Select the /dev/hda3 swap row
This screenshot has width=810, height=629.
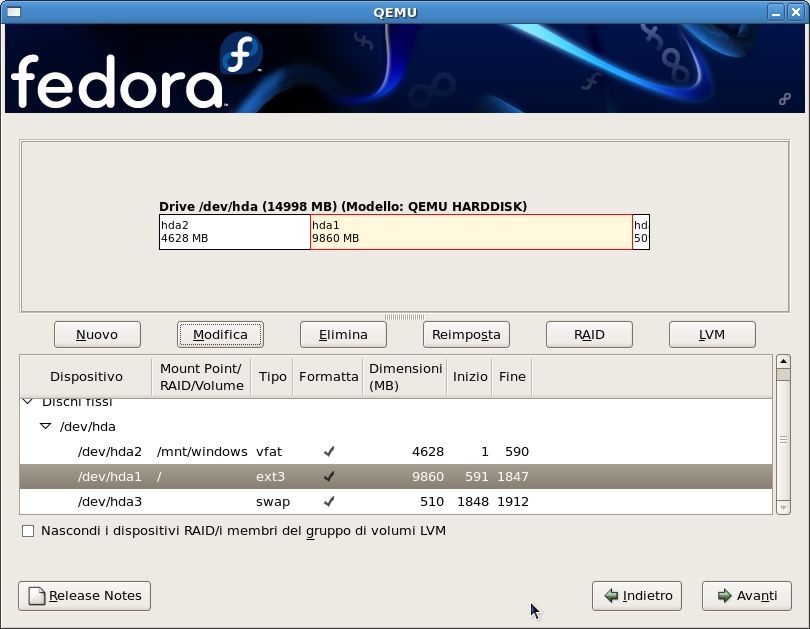point(396,501)
